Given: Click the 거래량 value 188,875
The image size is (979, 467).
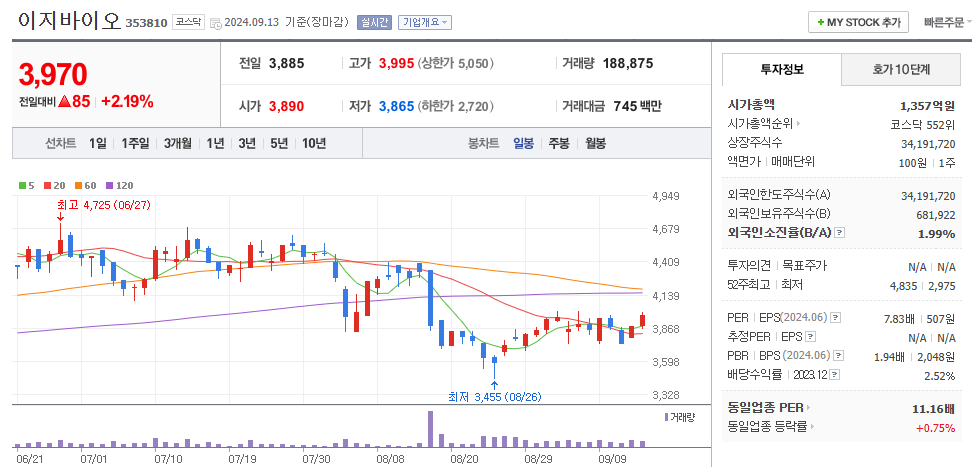Looking at the screenshot, I should pos(627,63).
